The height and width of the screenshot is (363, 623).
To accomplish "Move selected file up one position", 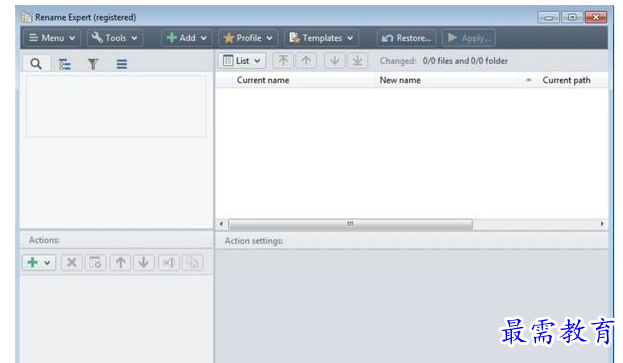I will pos(306,61).
